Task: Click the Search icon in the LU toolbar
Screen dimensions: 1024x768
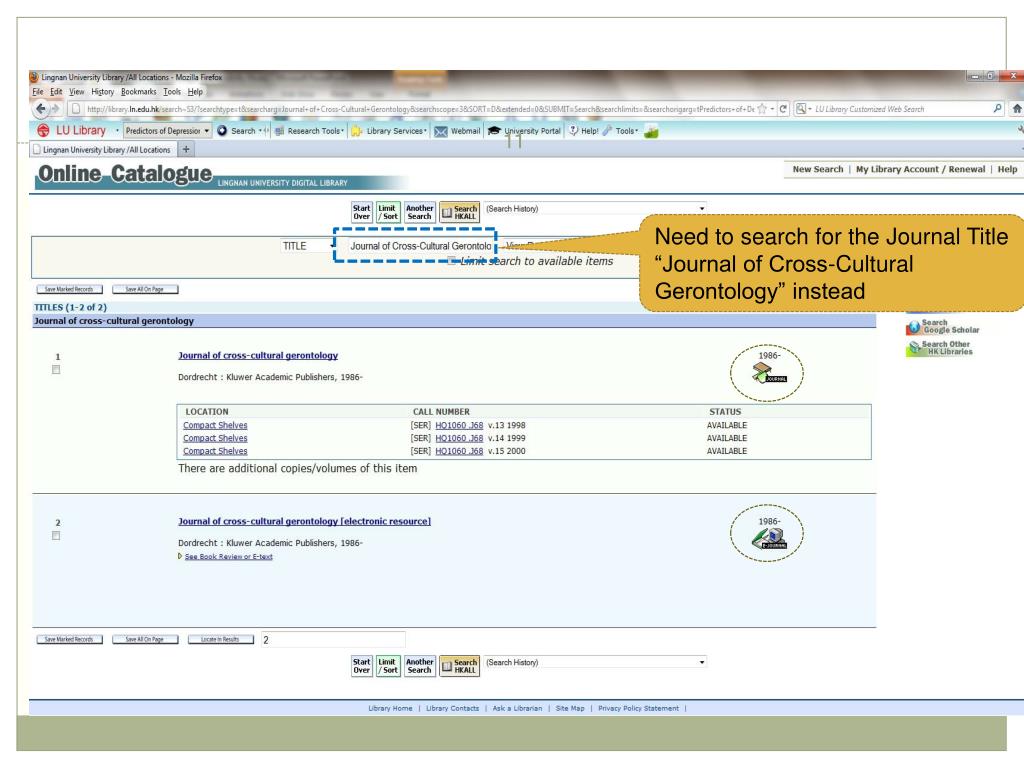Action: pyautogui.click(x=223, y=131)
